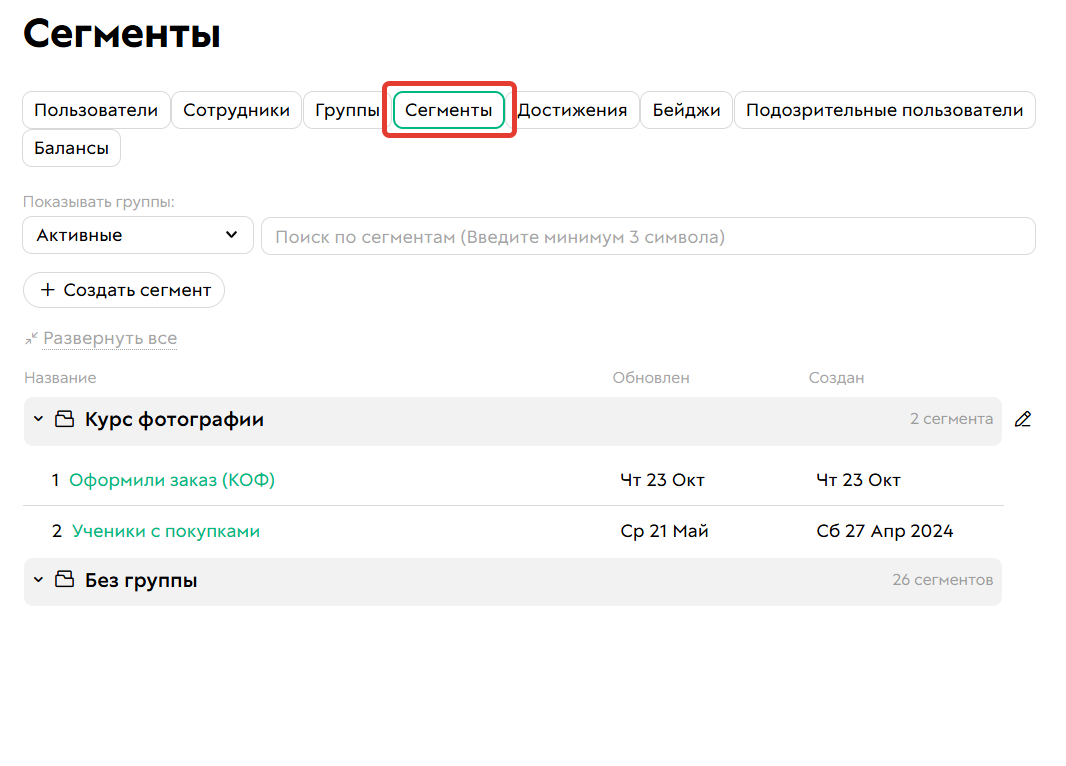The width and height of the screenshot is (1066, 766).
Task: Click the pencil edit icon for Курс фотографии
Action: pos(1023,420)
